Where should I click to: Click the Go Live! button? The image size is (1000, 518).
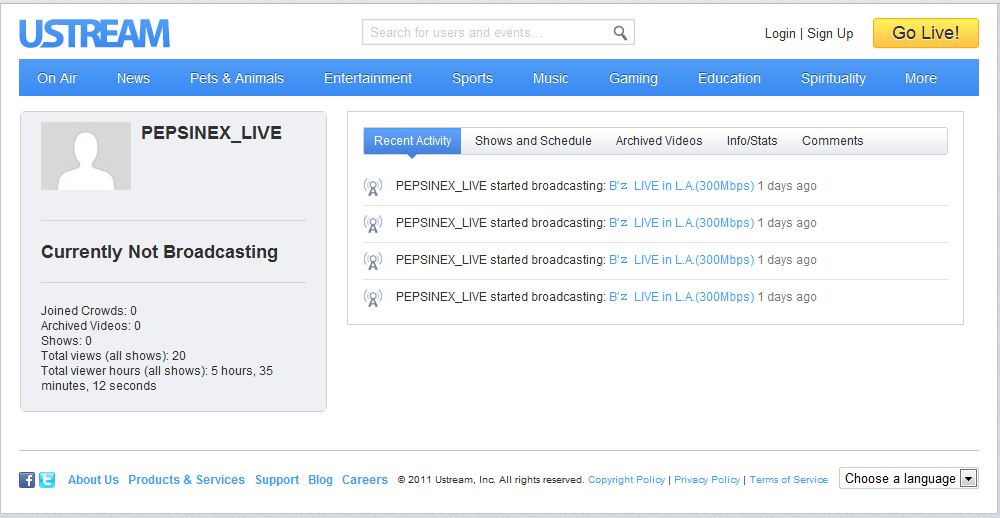925,33
